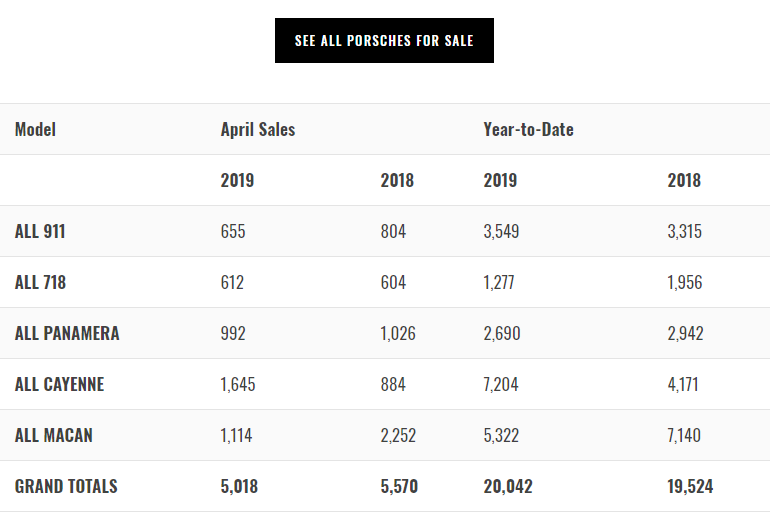
Task: Select the ALL PANAMERA row label
Action: [x=67, y=334]
